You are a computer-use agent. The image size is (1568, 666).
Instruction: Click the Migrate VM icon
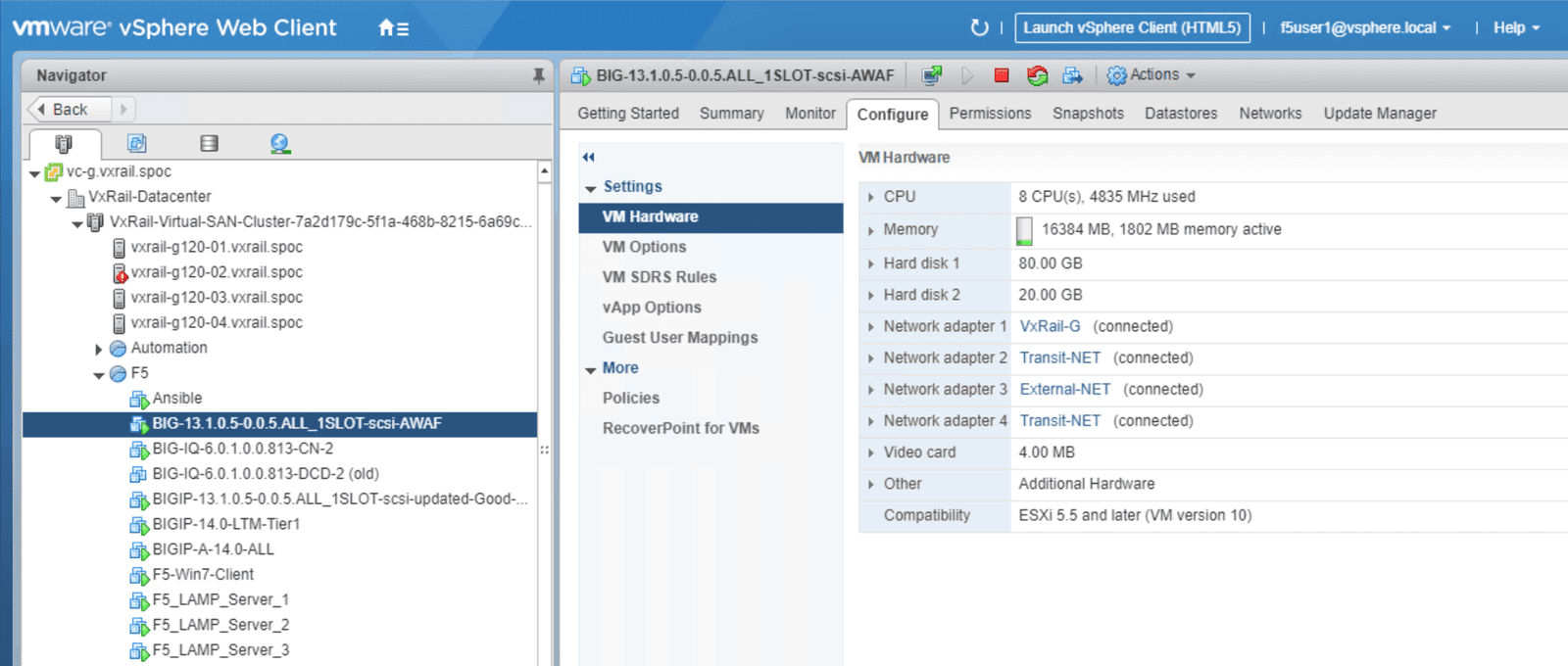click(1073, 75)
